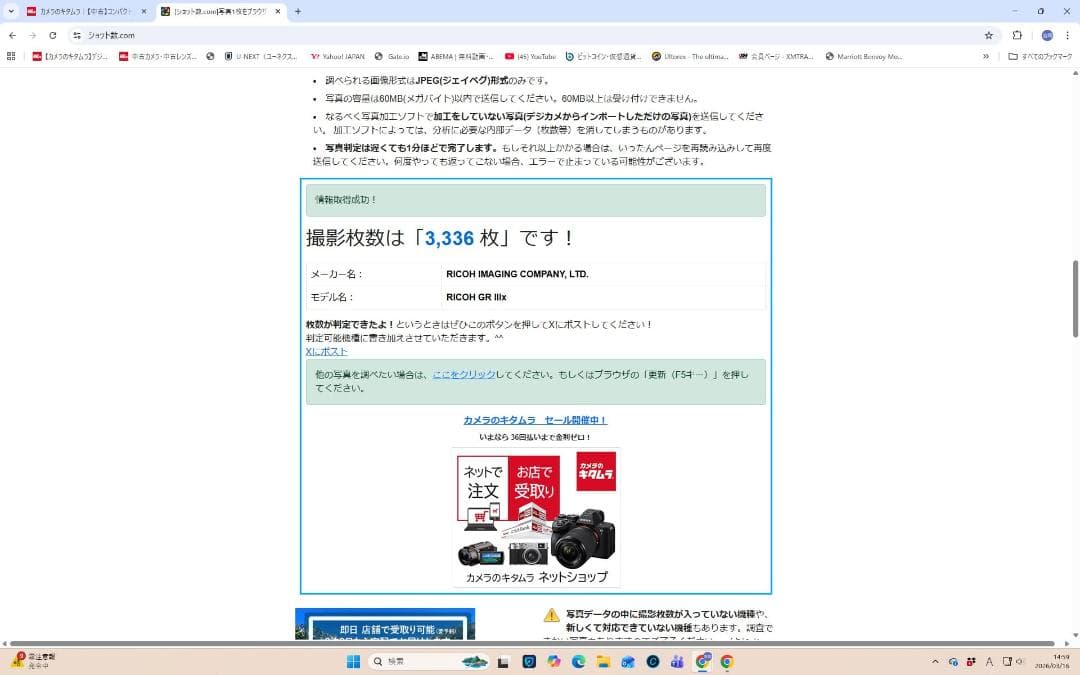
Task: Open the ビットコイン bookmark
Action: (x=603, y=56)
